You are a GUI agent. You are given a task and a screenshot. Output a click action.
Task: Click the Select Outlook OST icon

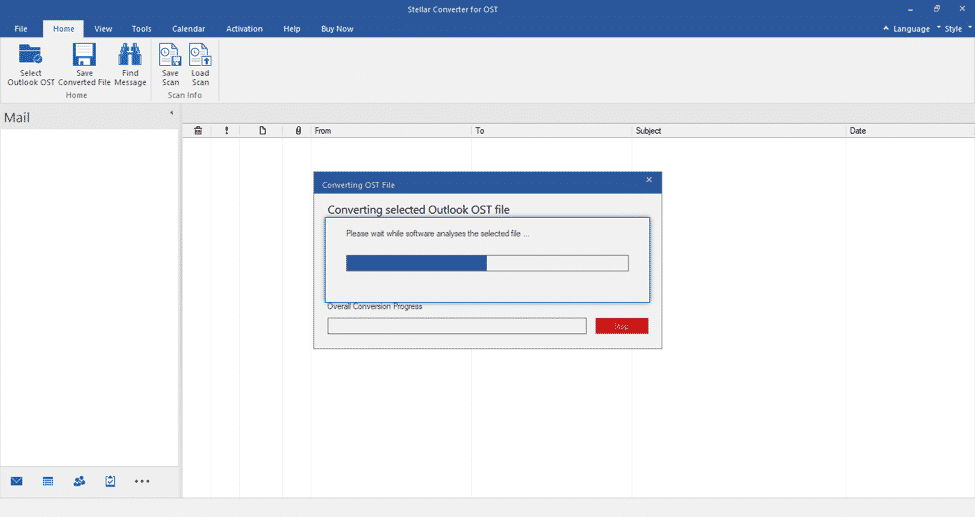click(30, 55)
